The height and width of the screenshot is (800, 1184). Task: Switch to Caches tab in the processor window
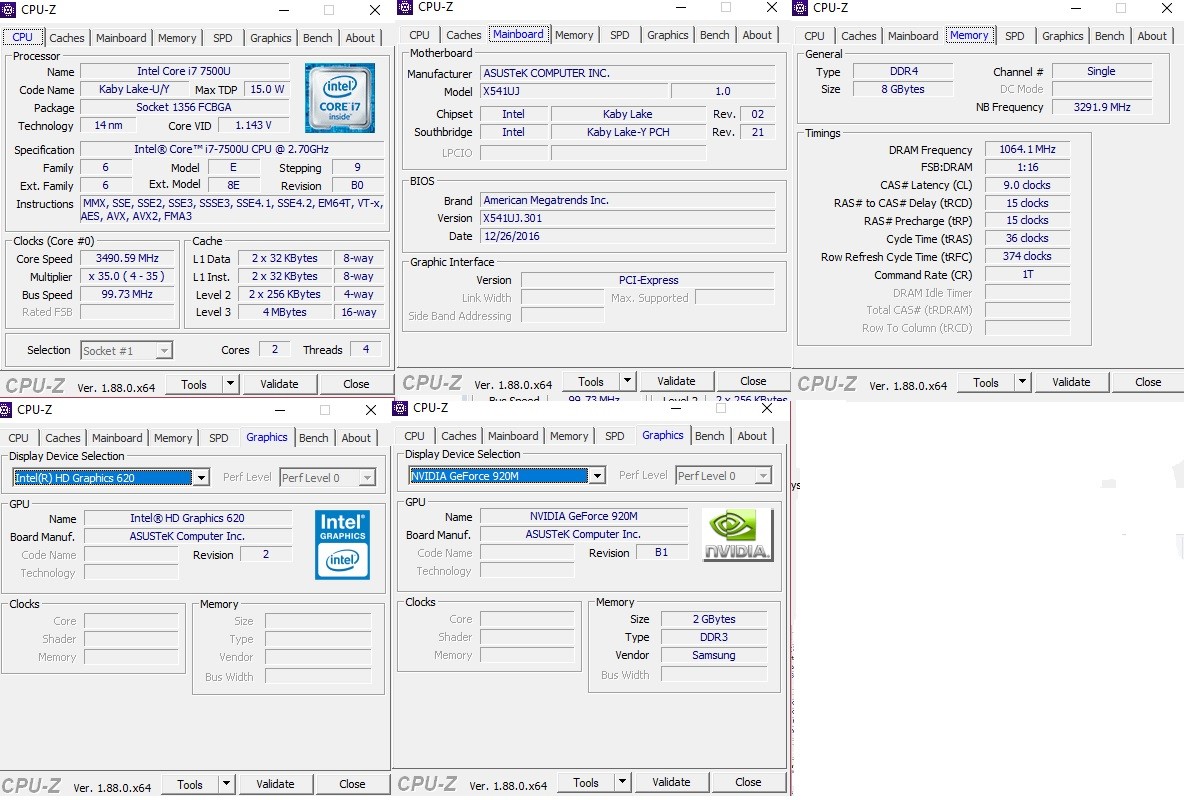pos(67,38)
